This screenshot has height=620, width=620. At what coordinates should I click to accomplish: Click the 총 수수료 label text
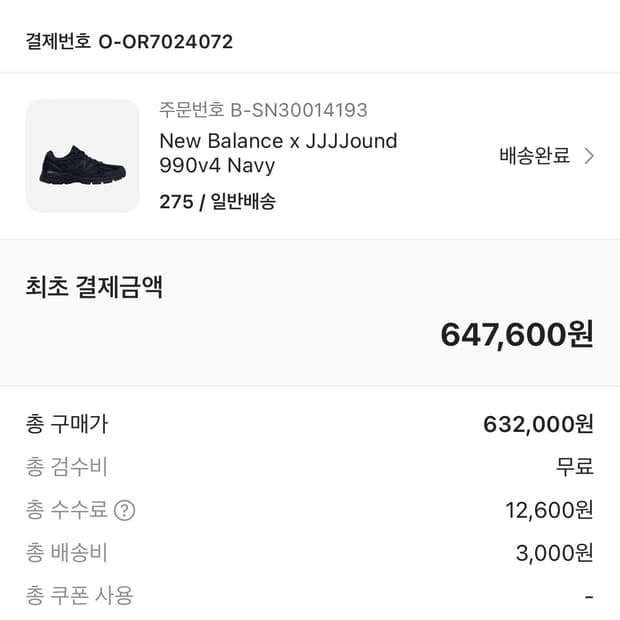[x=66, y=510]
